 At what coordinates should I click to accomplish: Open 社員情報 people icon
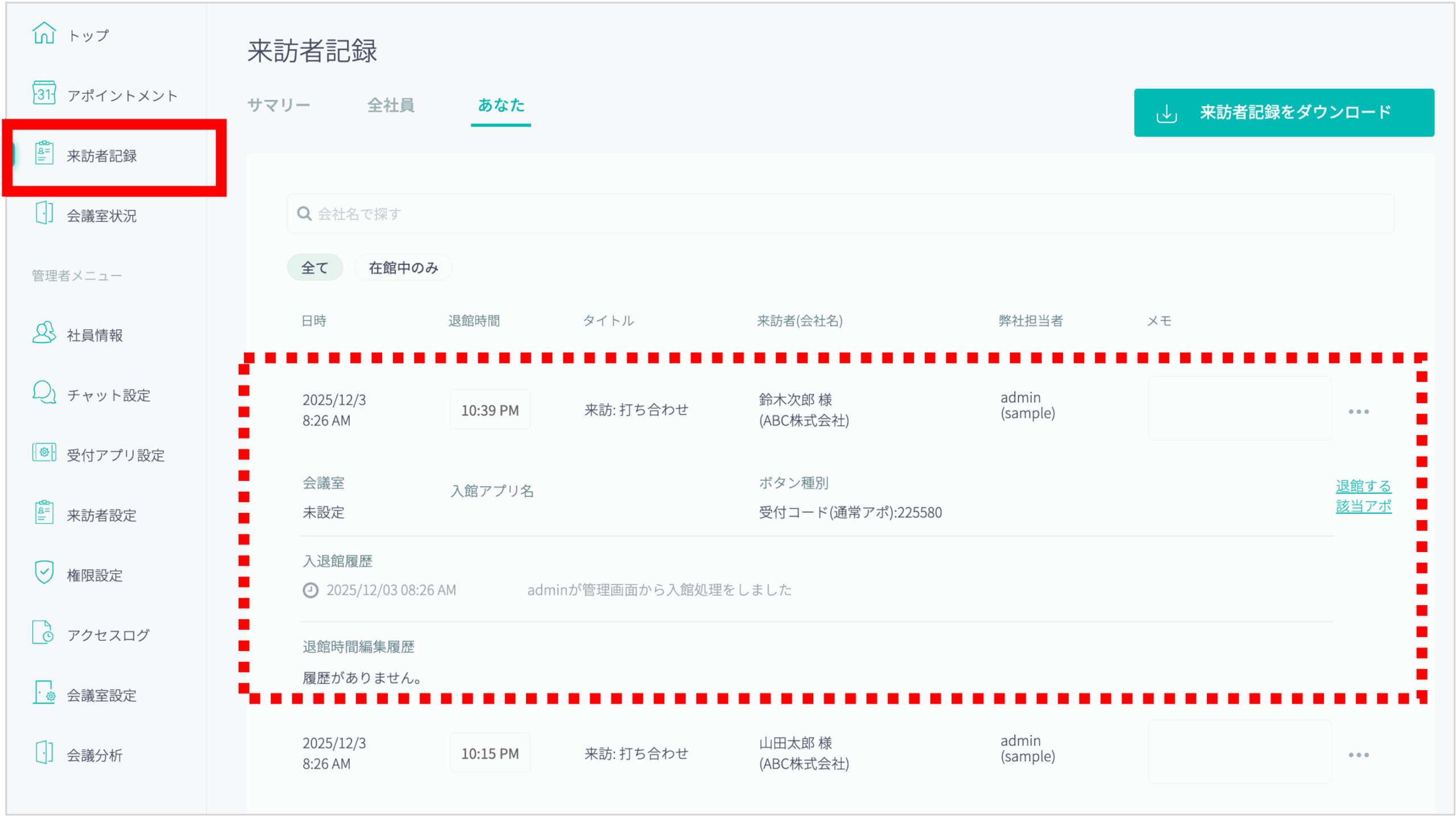(44, 333)
